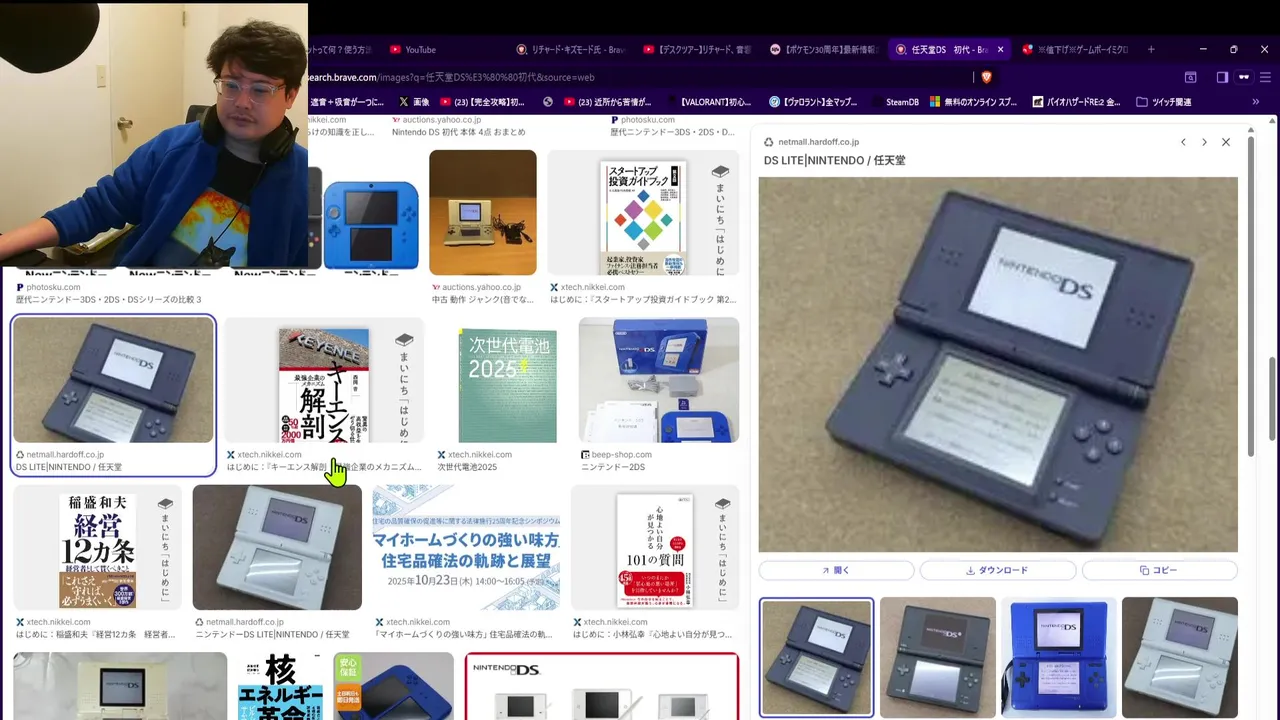Select the white DS Lite preview thumbnail

click(x=1179, y=657)
